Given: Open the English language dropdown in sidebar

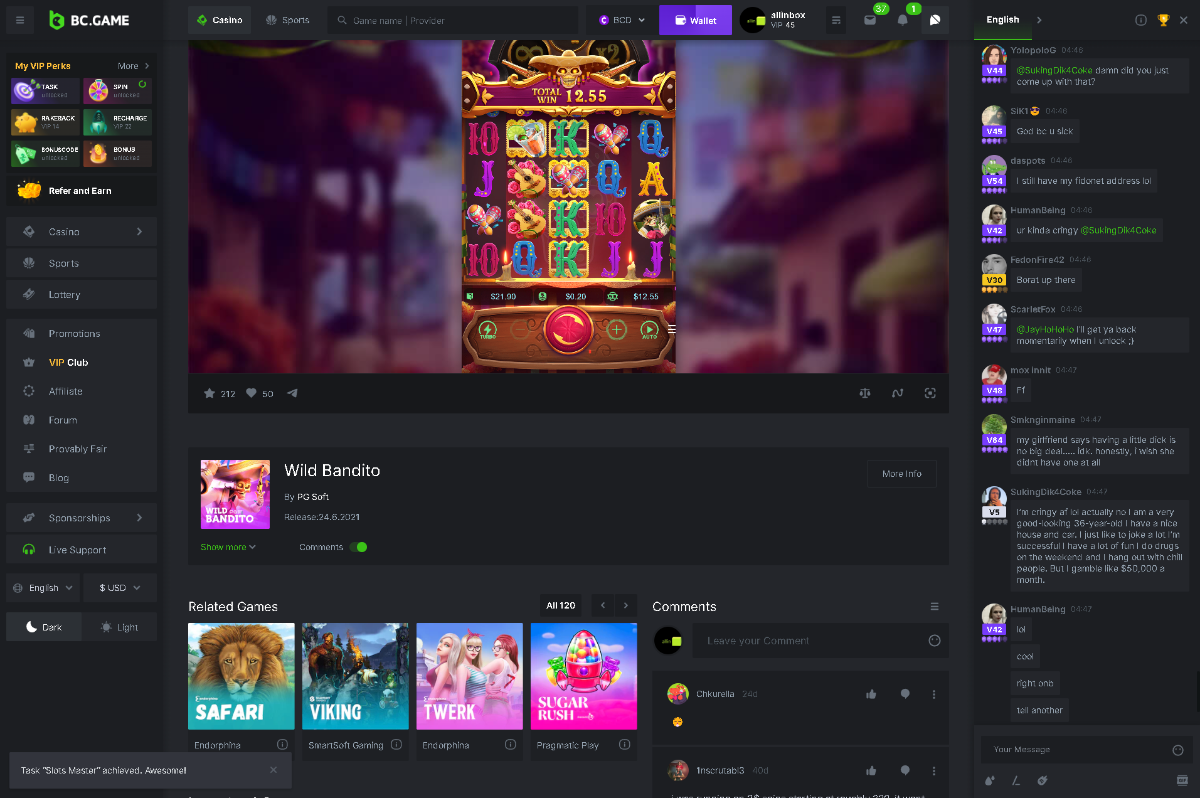Looking at the screenshot, I should (x=44, y=588).
